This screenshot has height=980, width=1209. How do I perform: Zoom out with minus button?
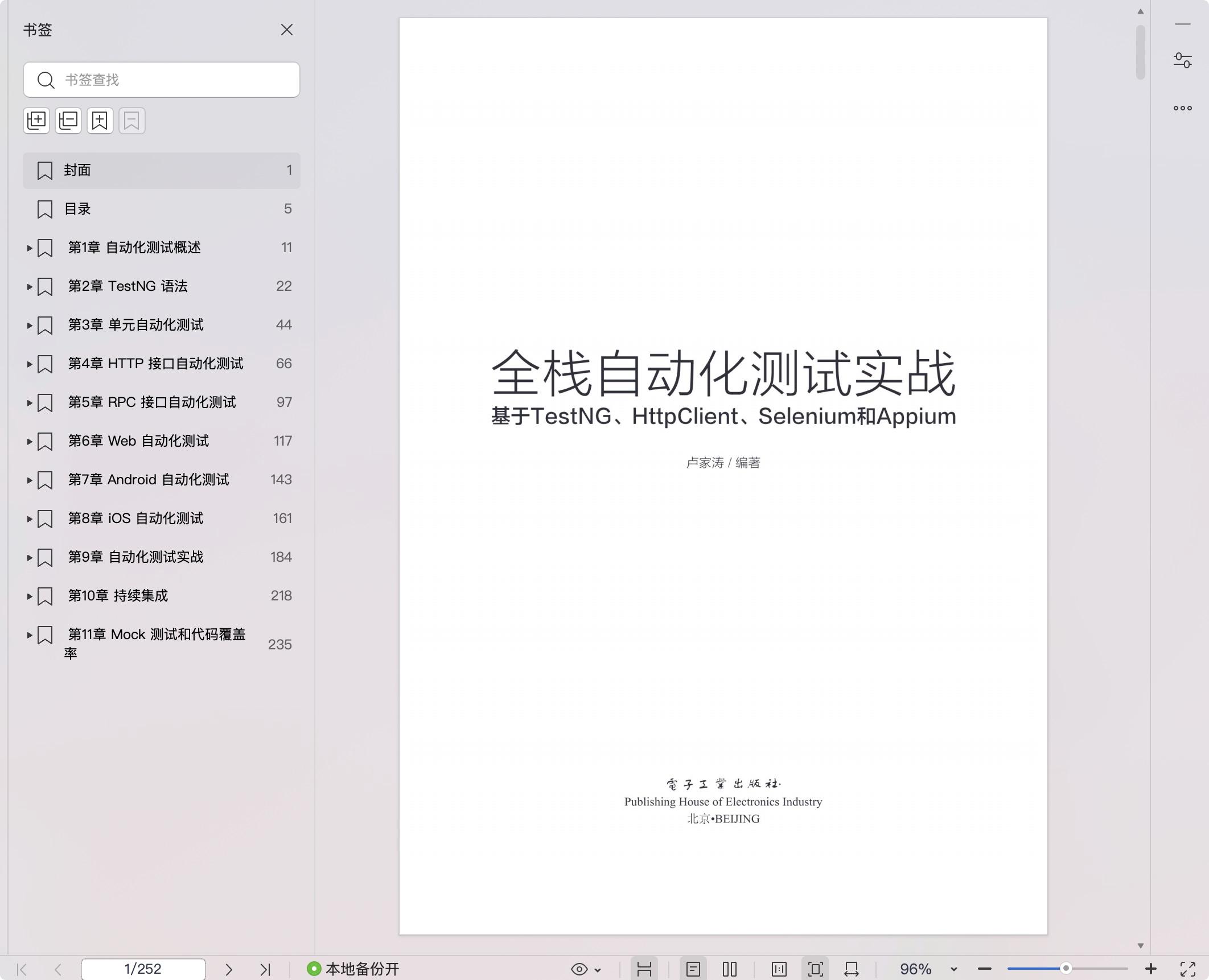click(x=985, y=969)
